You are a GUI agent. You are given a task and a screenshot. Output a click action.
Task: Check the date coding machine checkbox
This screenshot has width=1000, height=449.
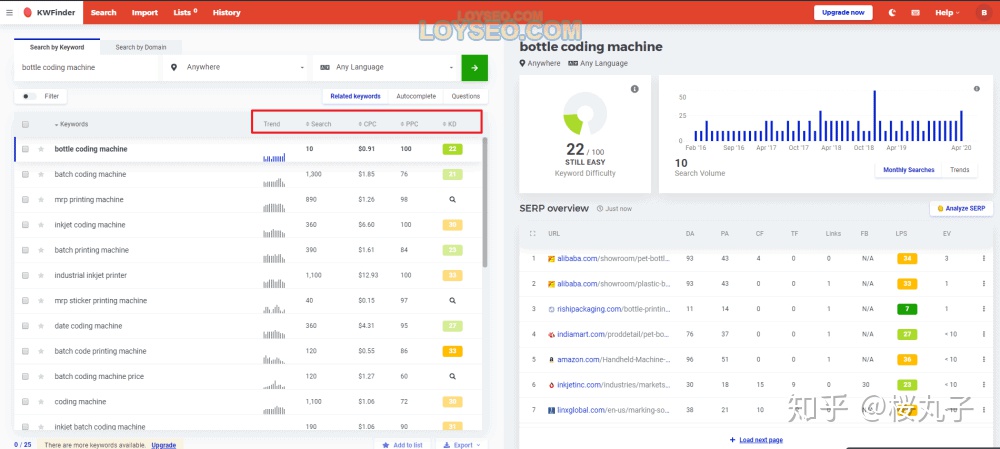click(x=26, y=326)
